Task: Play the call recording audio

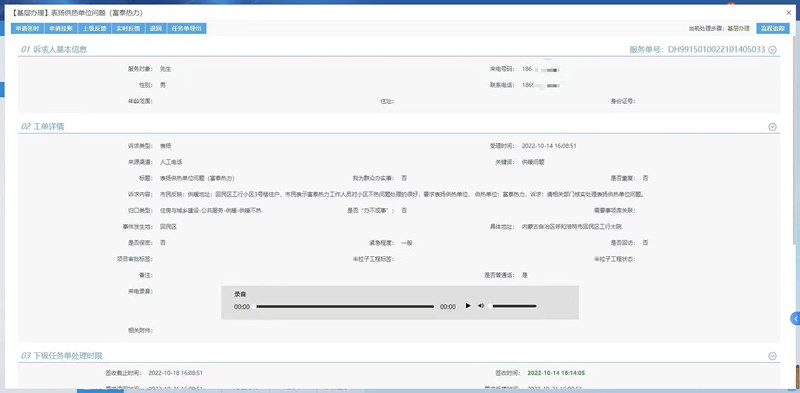Action: 468,306
